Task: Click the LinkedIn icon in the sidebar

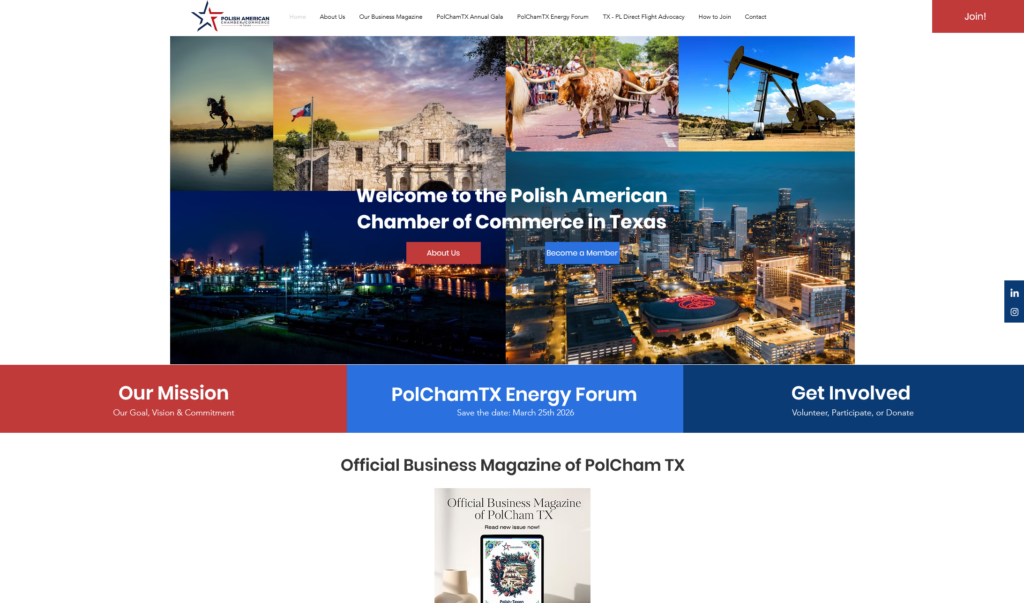Action: coord(1014,292)
